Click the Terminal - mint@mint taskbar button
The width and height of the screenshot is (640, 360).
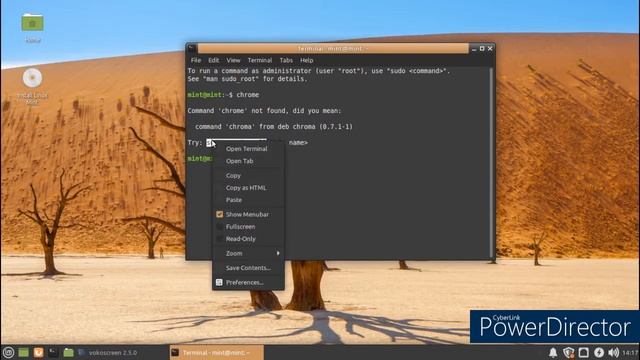tap(217, 352)
